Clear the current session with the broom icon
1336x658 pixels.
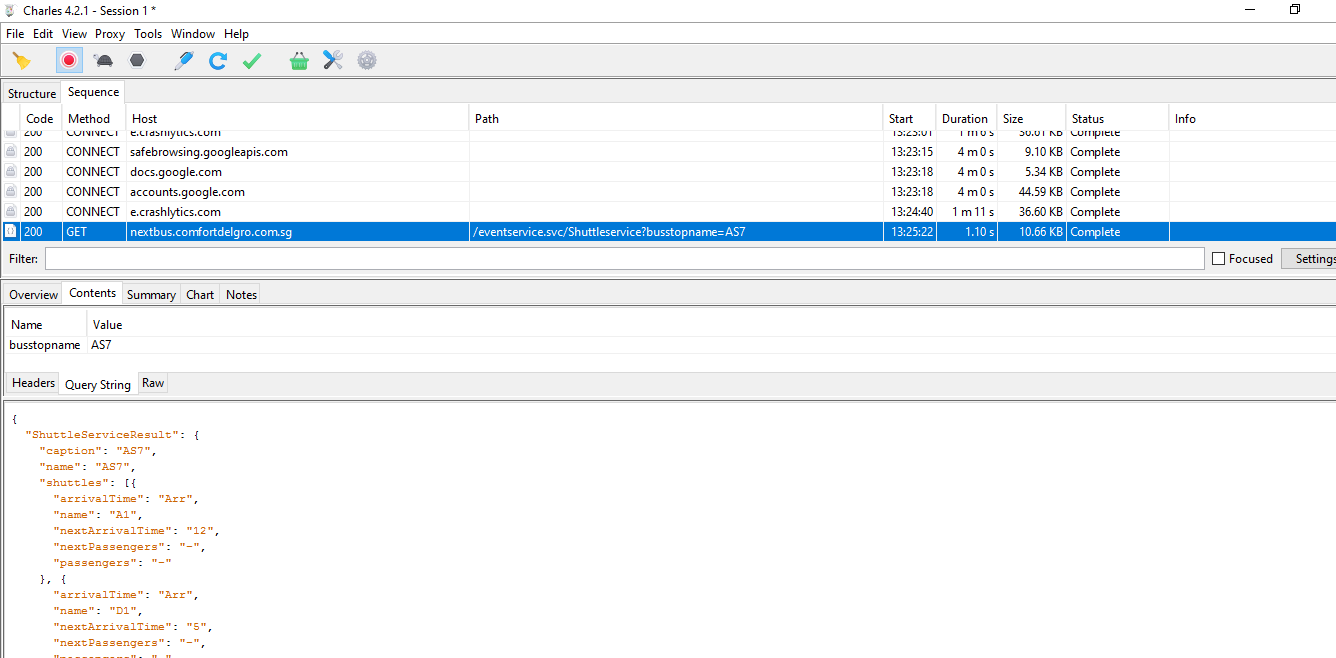coord(22,60)
